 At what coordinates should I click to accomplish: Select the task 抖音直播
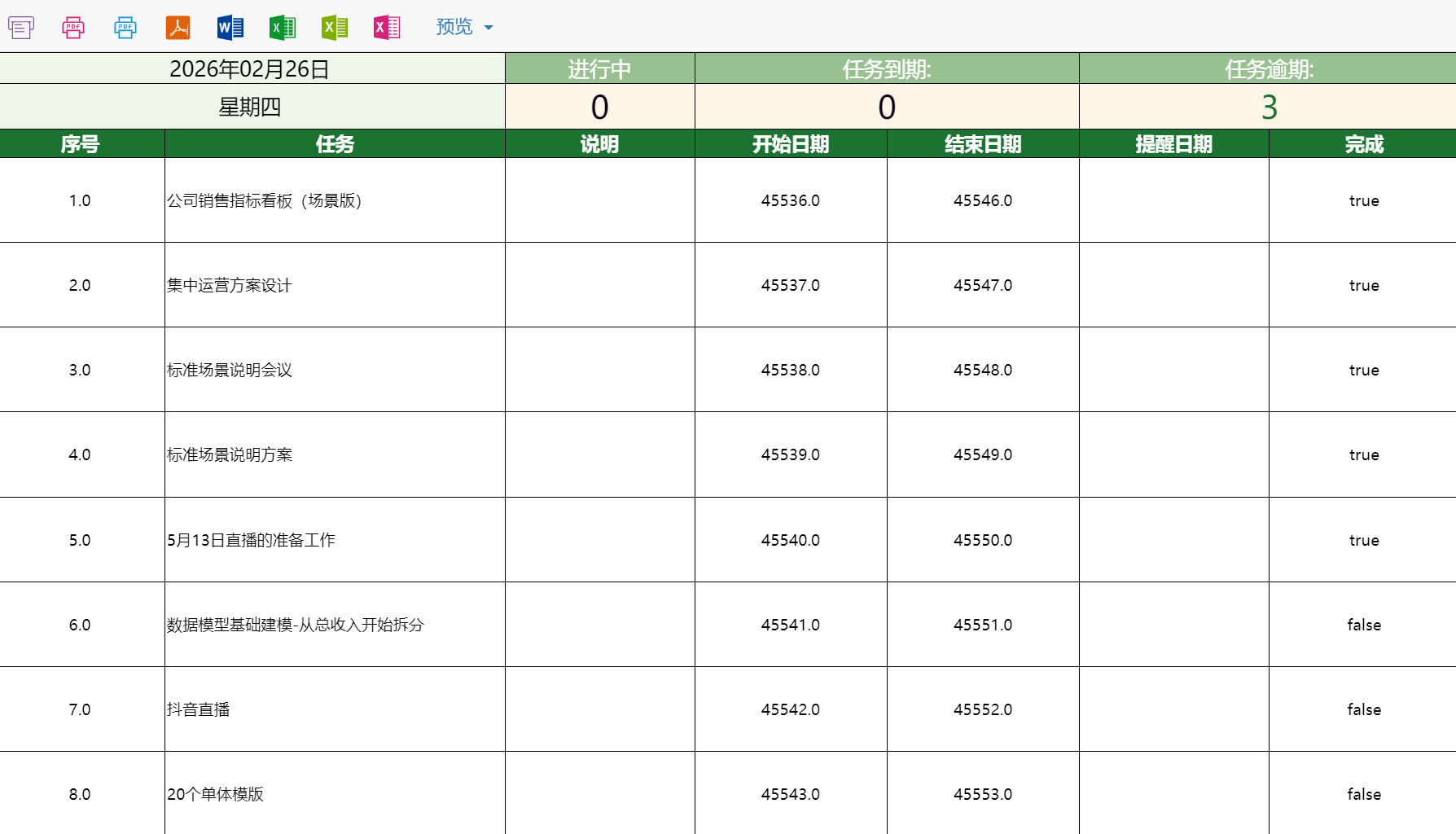[x=199, y=709]
